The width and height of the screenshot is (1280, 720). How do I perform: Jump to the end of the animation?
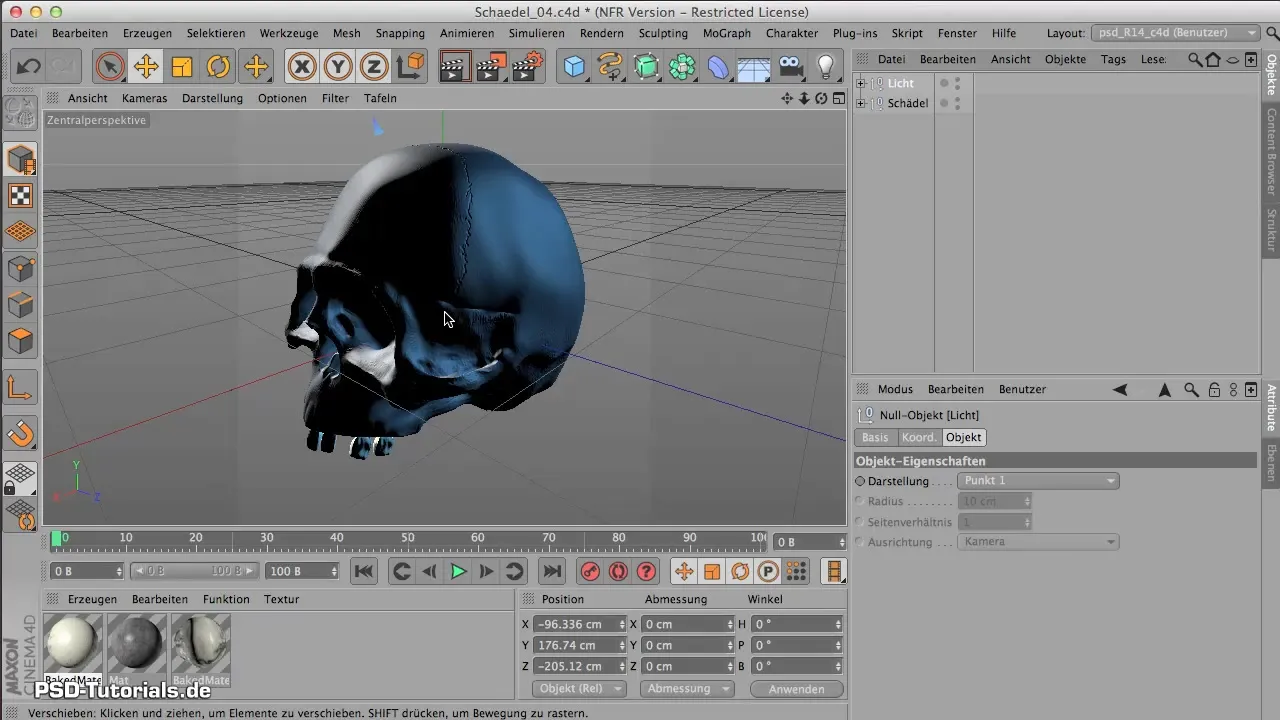(551, 571)
